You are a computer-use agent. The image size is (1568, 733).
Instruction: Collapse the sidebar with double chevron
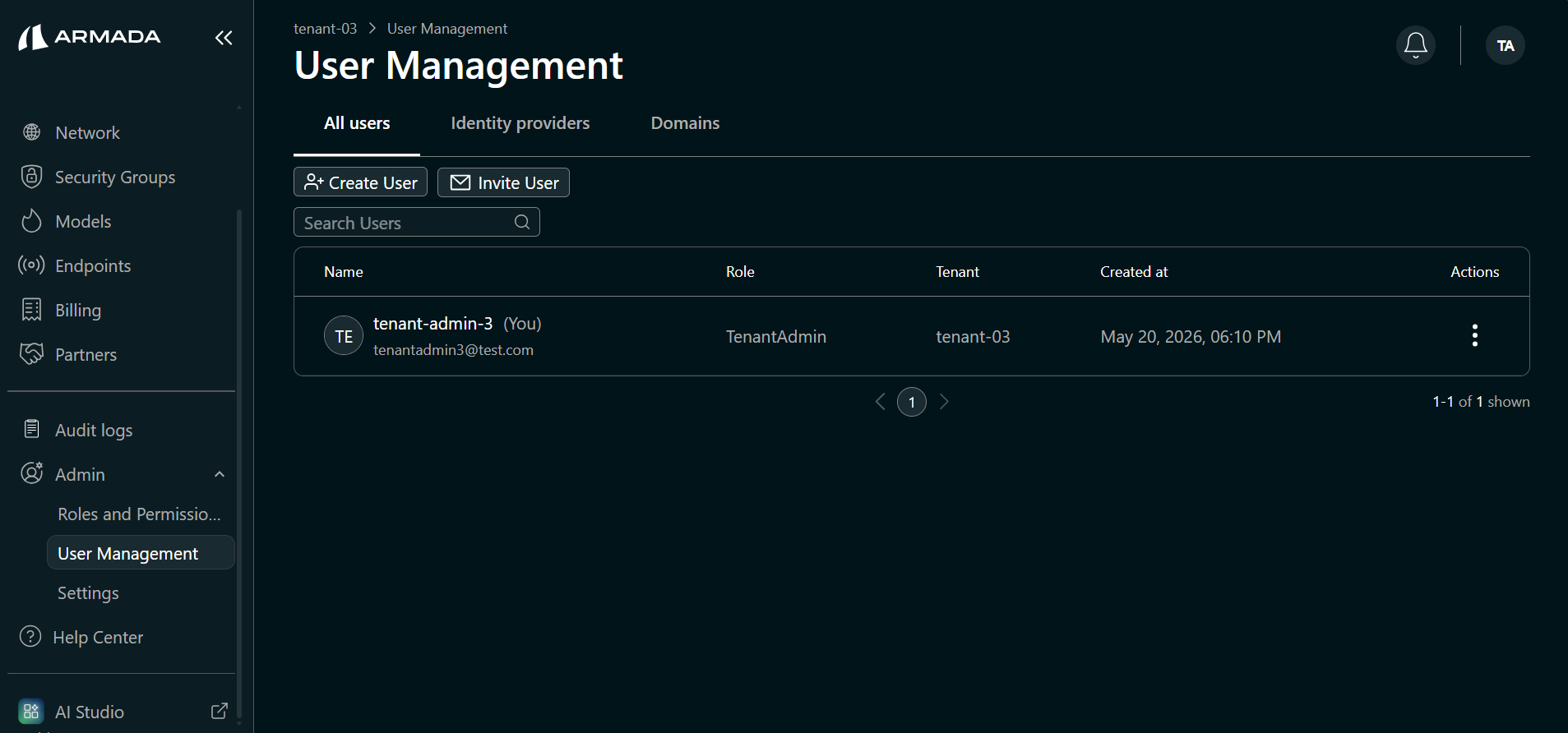click(x=224, y=38)
